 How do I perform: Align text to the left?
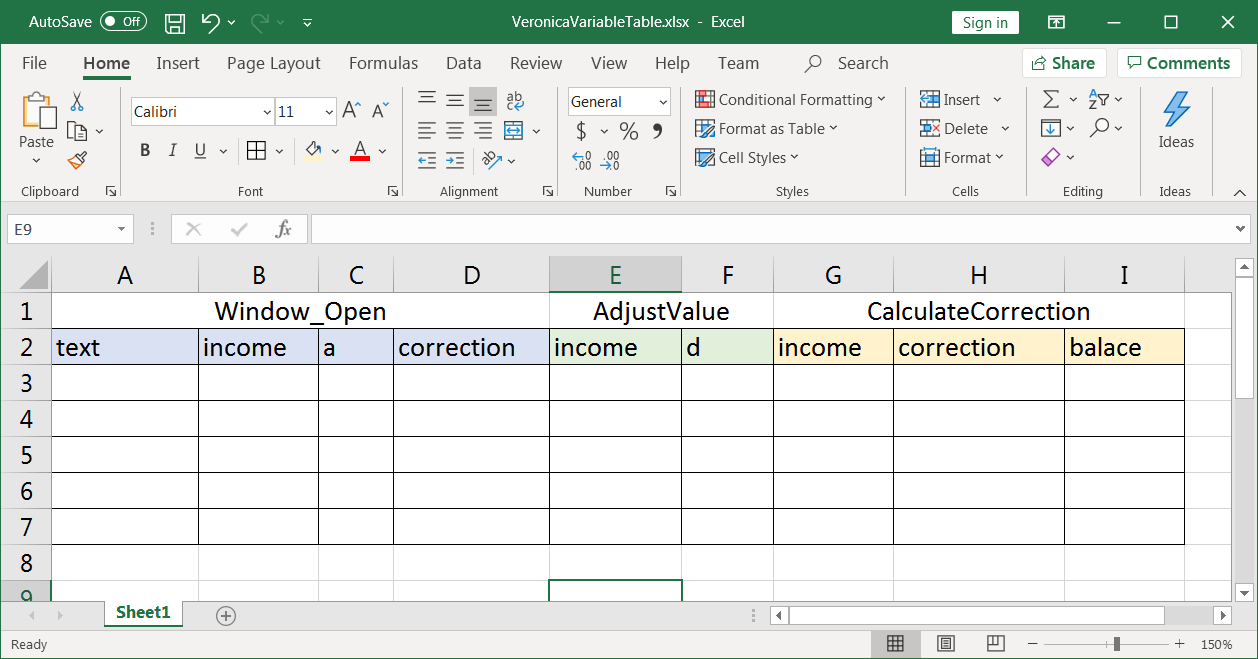click(x=427, y=130)
